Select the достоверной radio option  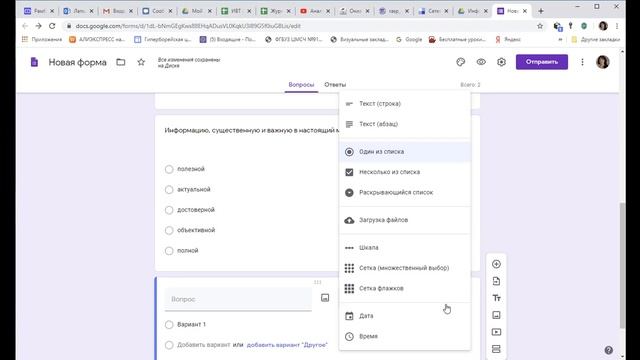point(169,210)
